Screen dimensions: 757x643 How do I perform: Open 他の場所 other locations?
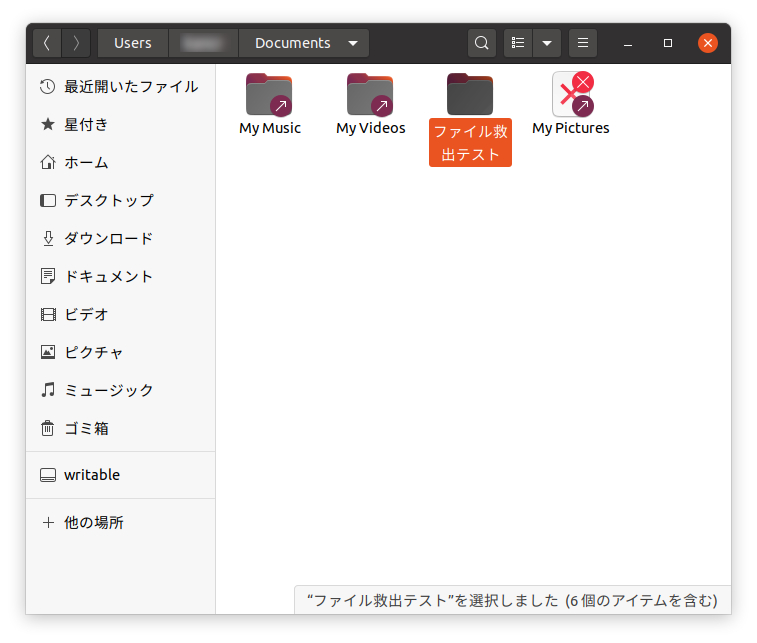point(120,522)
